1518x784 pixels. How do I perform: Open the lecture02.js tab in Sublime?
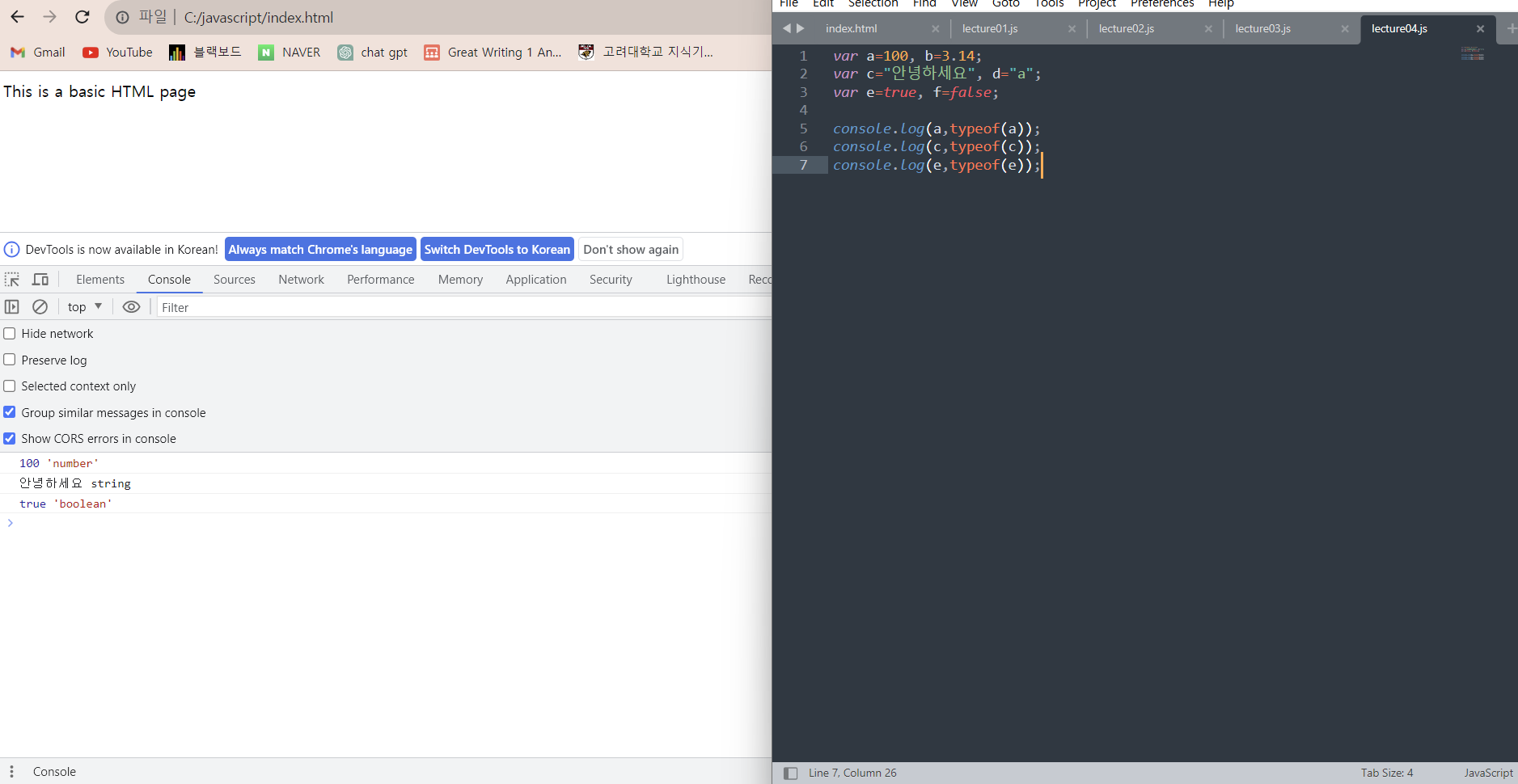[1126, 28]
